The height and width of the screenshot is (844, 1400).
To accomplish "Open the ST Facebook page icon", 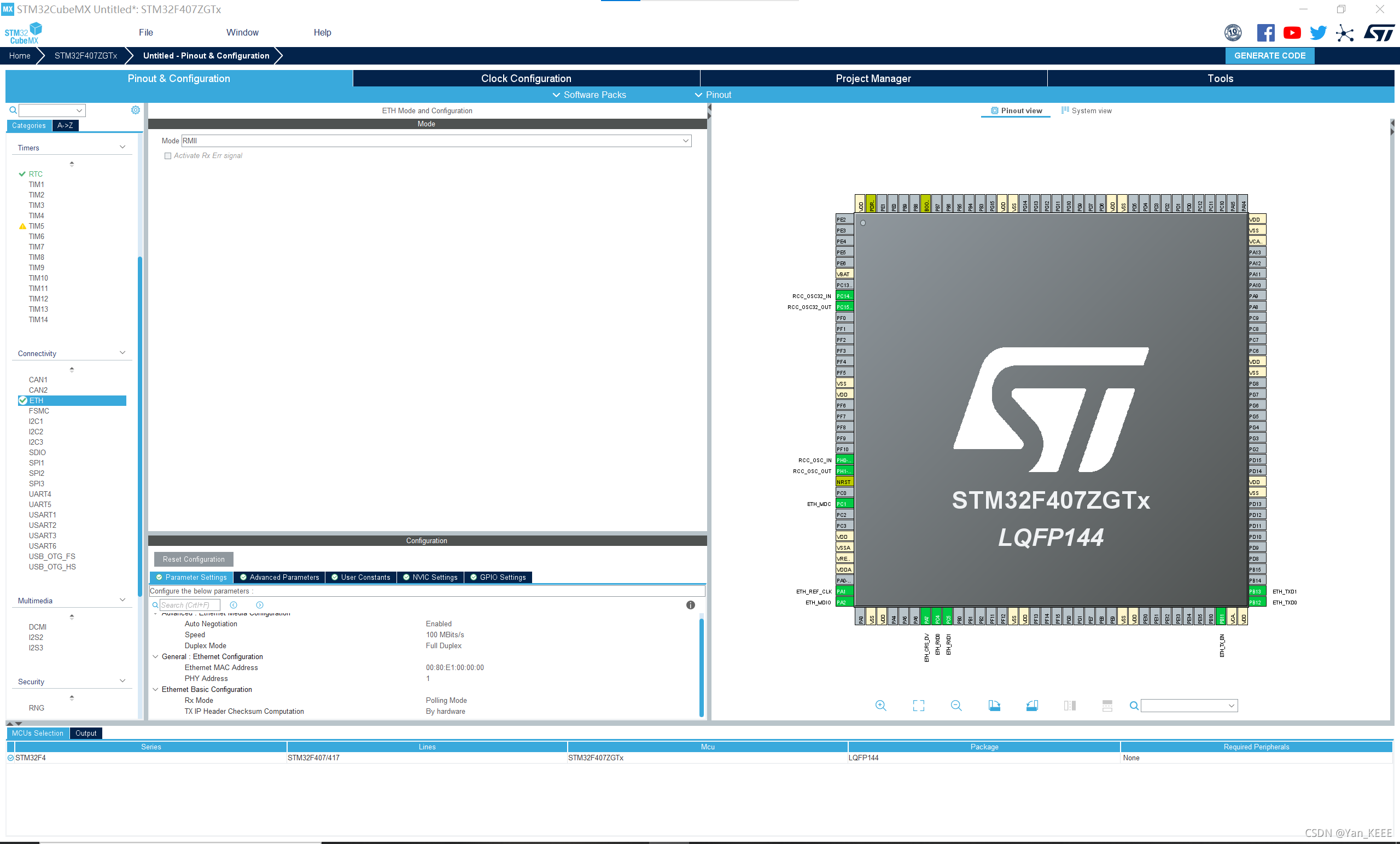I will (x=1265, y=33).
